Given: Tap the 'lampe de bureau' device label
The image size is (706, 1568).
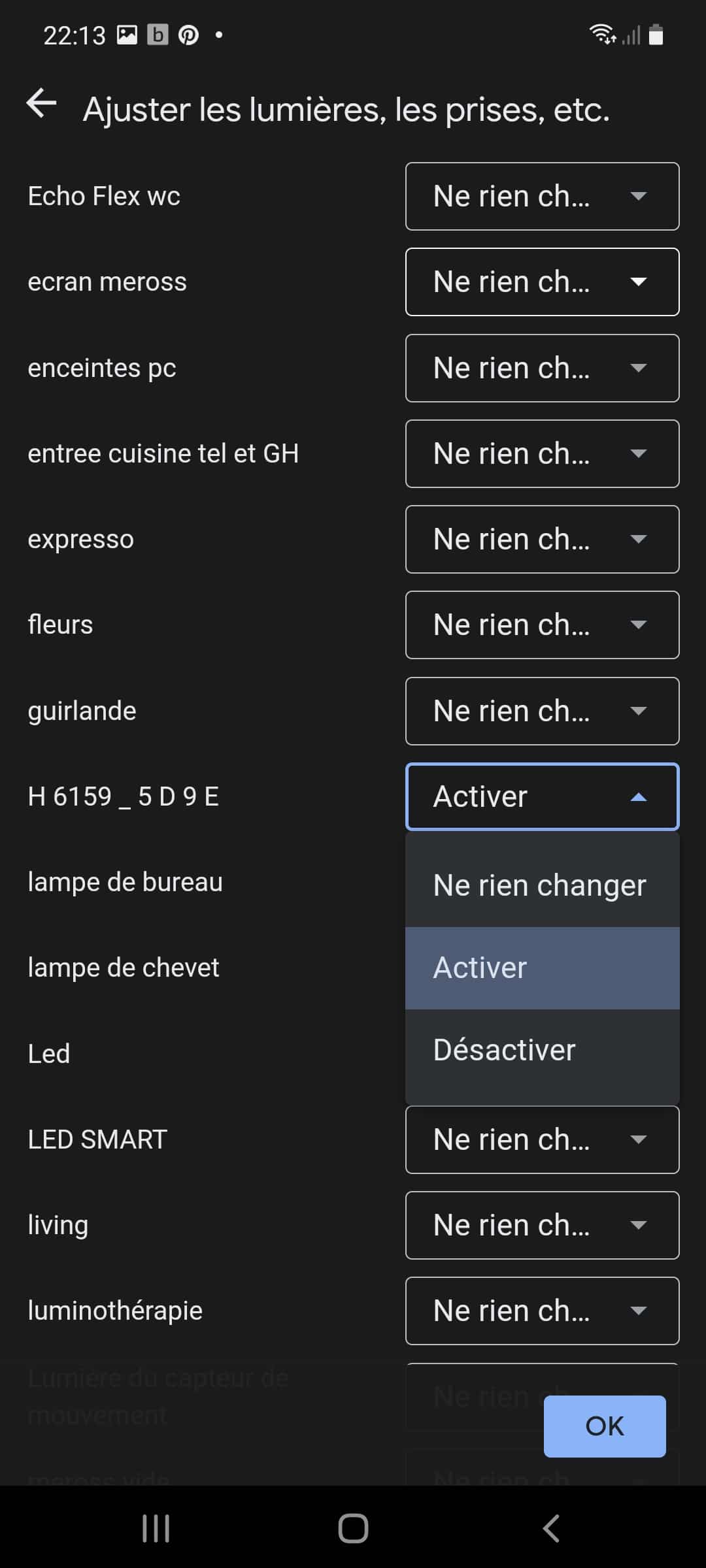Looking at the screenshot, I should 125,883.
